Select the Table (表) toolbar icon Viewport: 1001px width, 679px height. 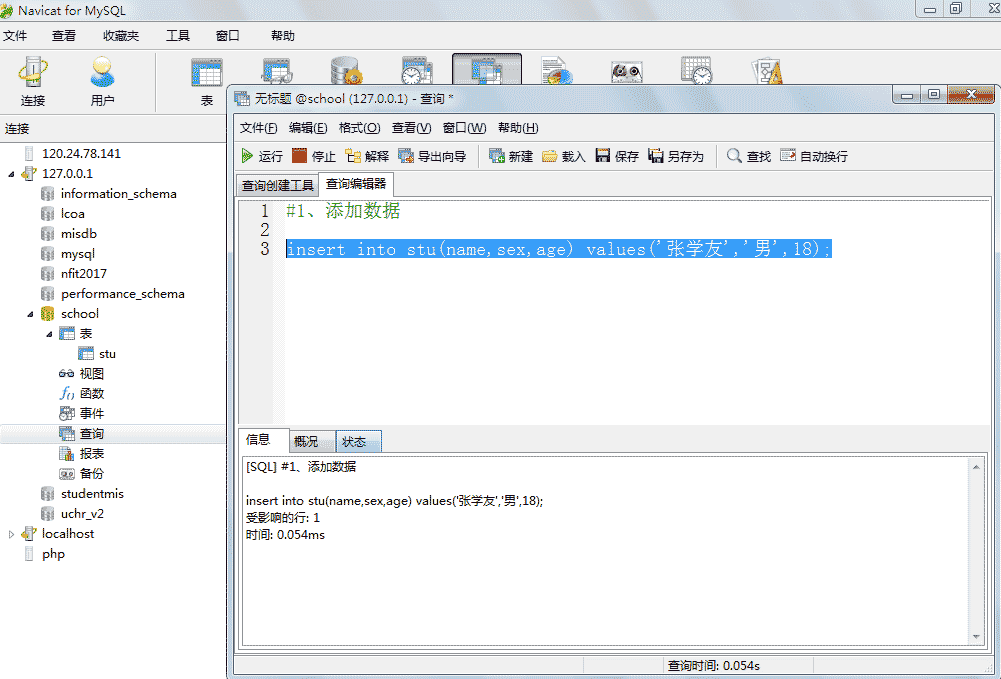207,81
